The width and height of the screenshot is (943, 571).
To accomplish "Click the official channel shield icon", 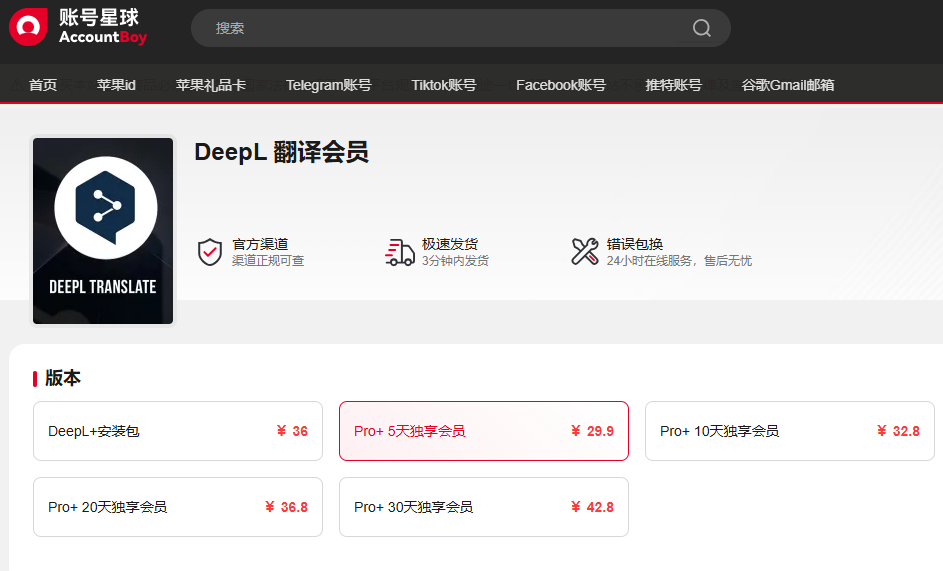I will pos(210,252).
